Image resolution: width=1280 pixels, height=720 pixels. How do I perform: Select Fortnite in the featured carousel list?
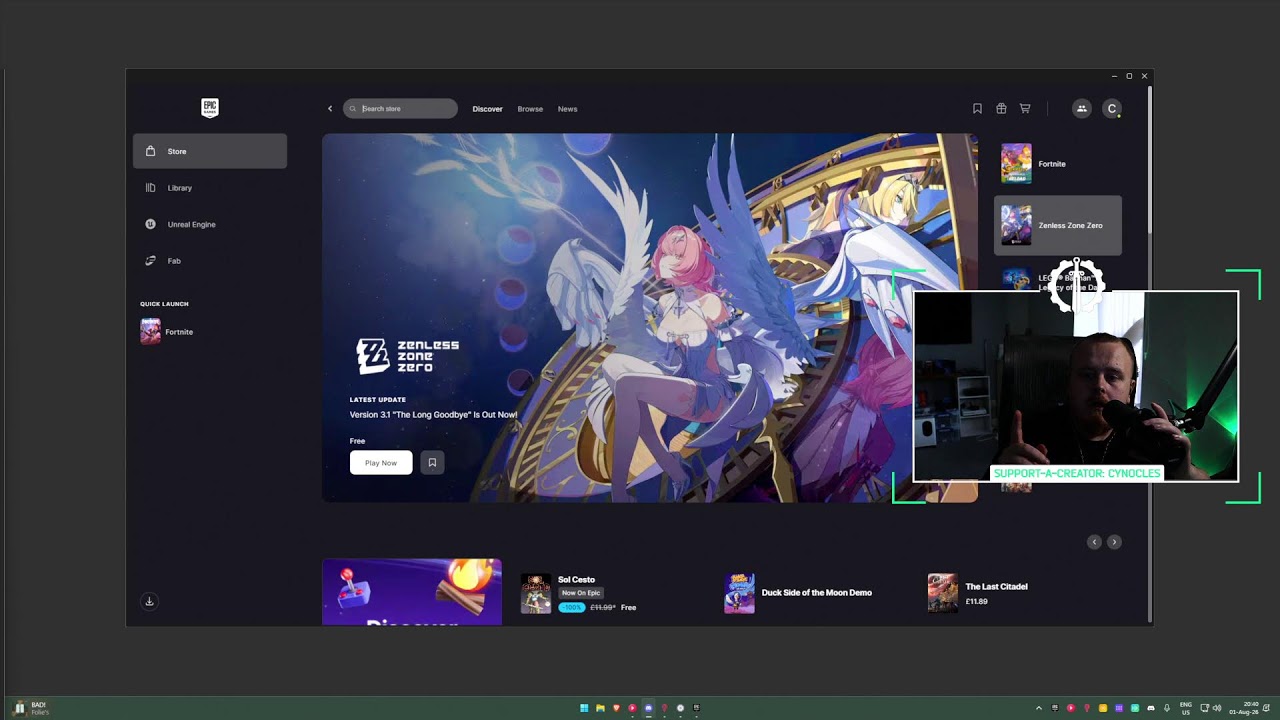click(x=1058, y=164)
